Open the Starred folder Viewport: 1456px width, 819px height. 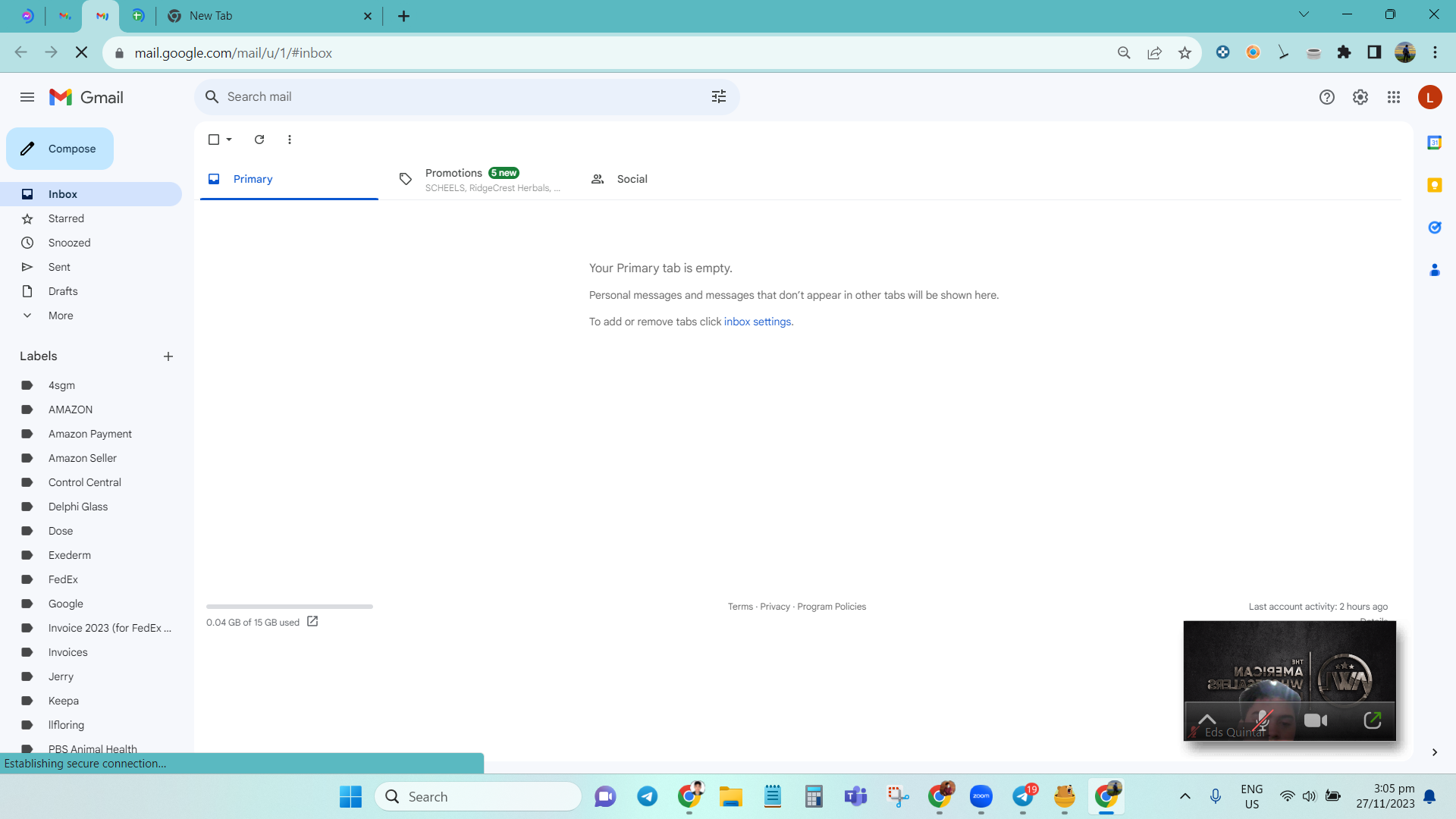(91, 218)
